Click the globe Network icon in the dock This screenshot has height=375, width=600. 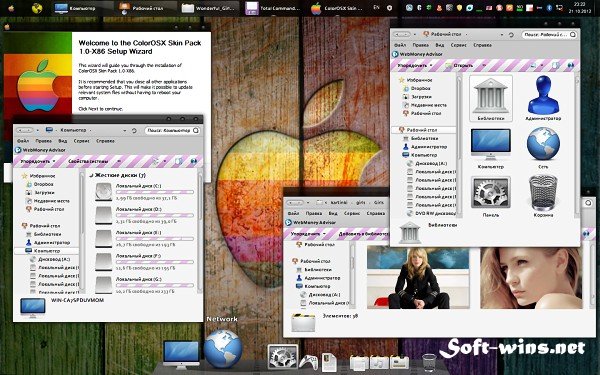[223, 349]
